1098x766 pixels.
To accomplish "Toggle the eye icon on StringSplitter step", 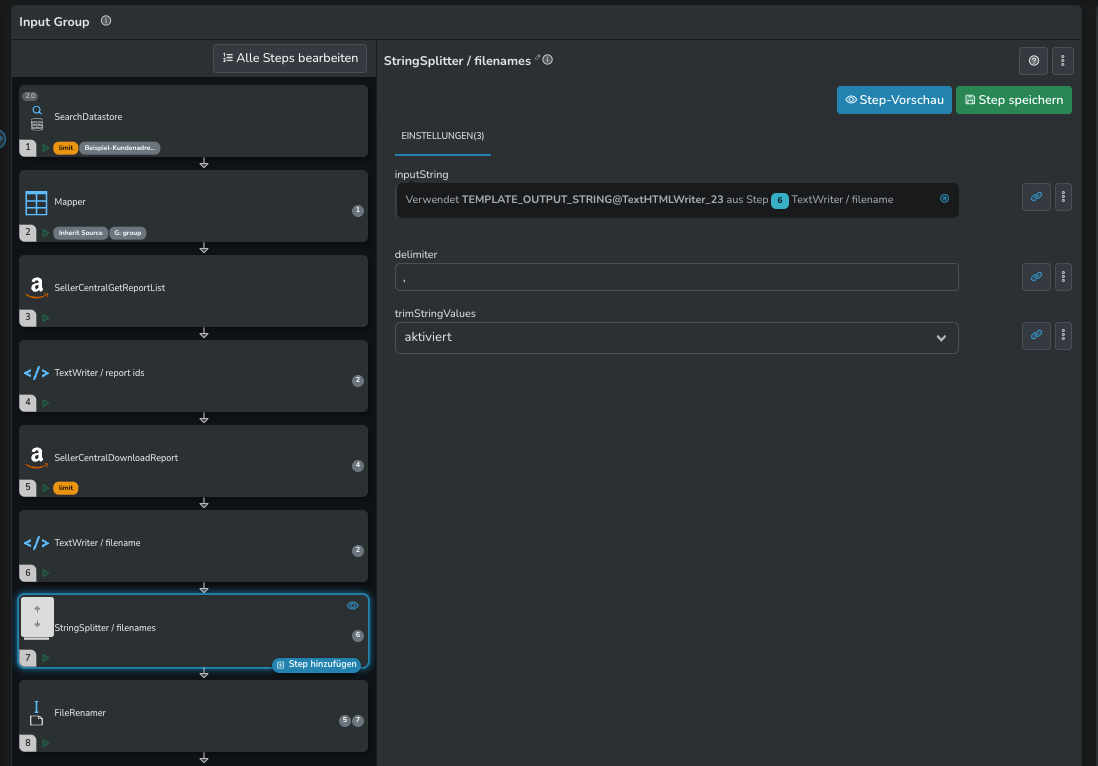I will pyautogui.click(x=353, y=606).
